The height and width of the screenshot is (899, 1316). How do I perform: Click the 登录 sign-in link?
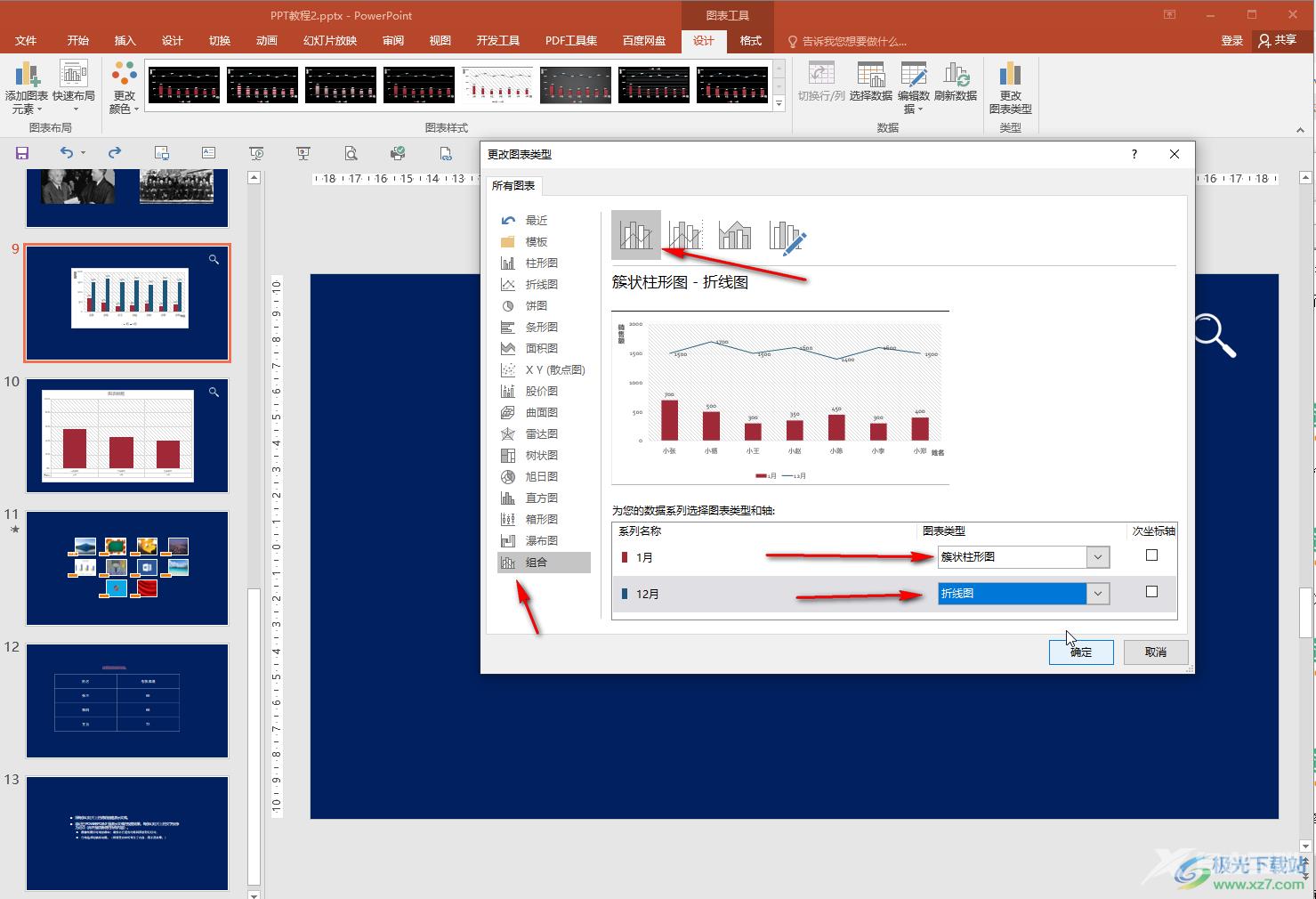[x=1232, y=40]
